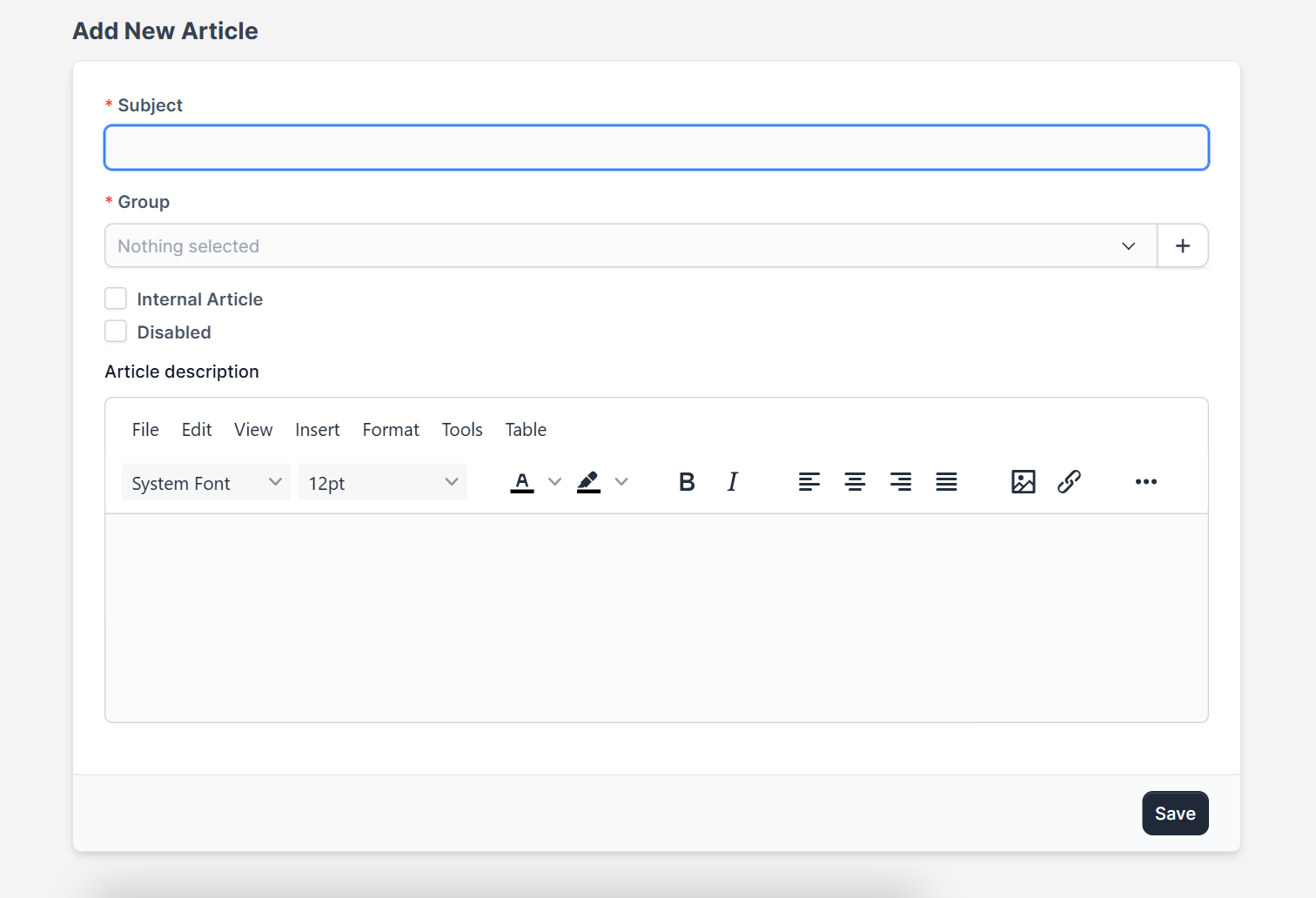This screenshot has height=898, width=1316.
Task: Apply italic formatting
Action: (733, 482)
